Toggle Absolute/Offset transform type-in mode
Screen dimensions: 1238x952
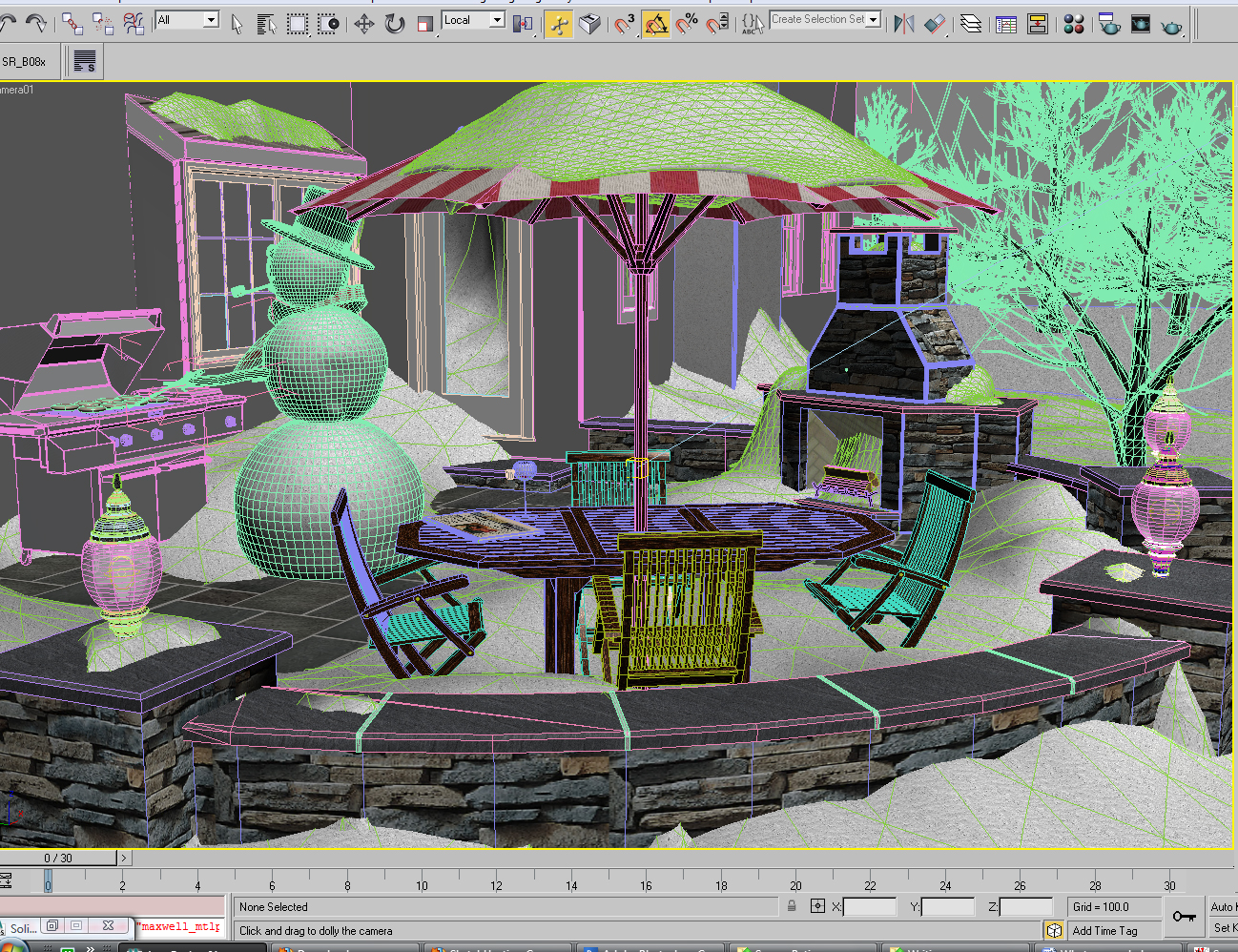tap(817, 906)
